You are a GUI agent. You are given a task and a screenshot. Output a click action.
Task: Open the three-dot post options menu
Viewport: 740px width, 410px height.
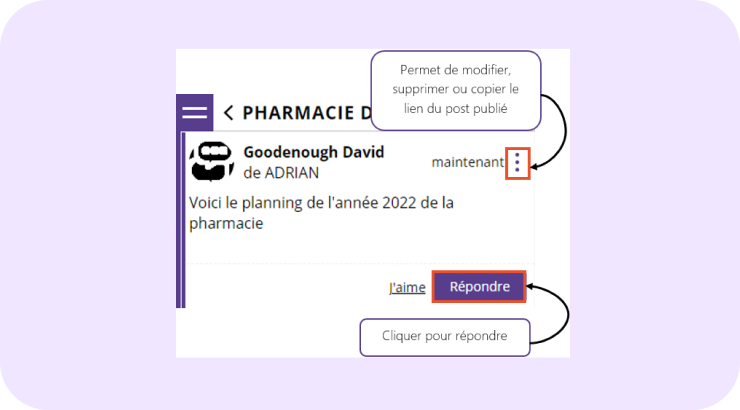516,163
